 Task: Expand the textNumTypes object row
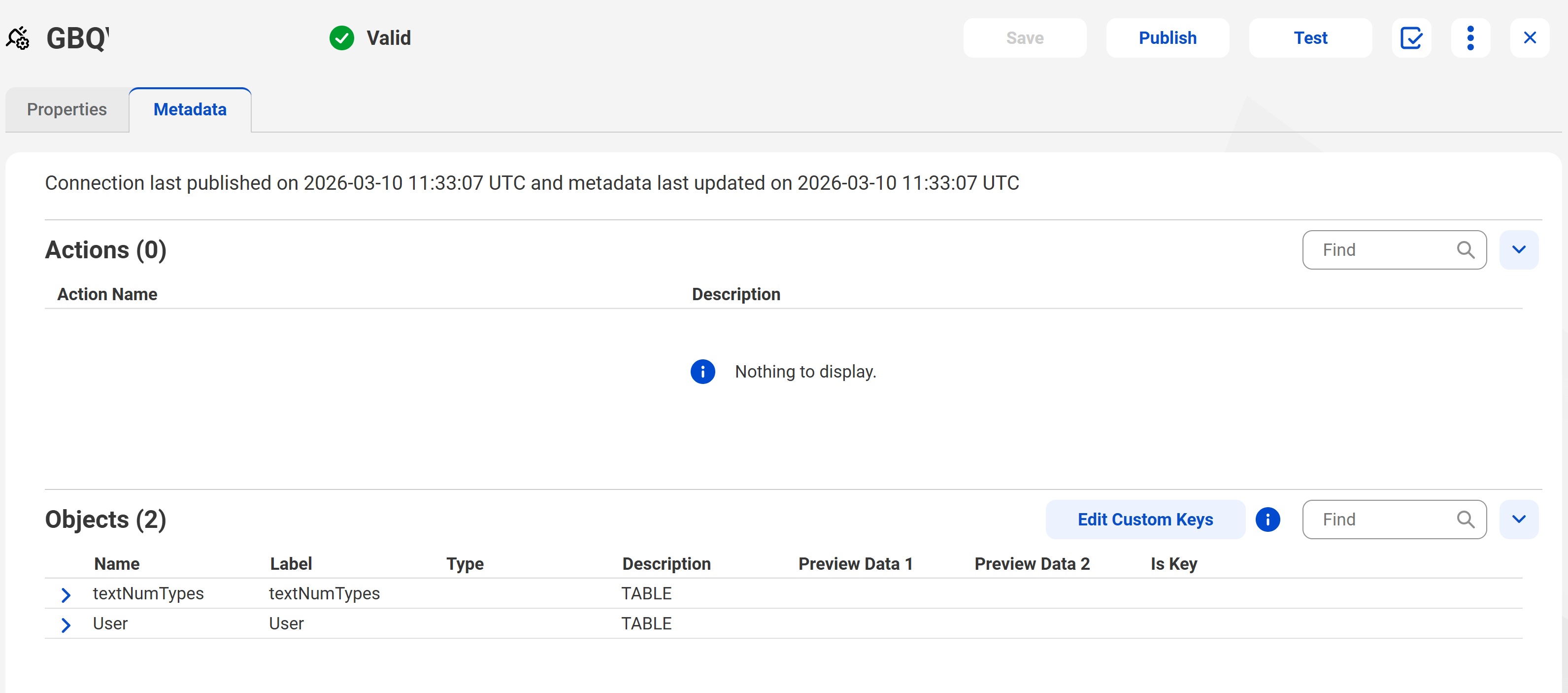(66, 594)
